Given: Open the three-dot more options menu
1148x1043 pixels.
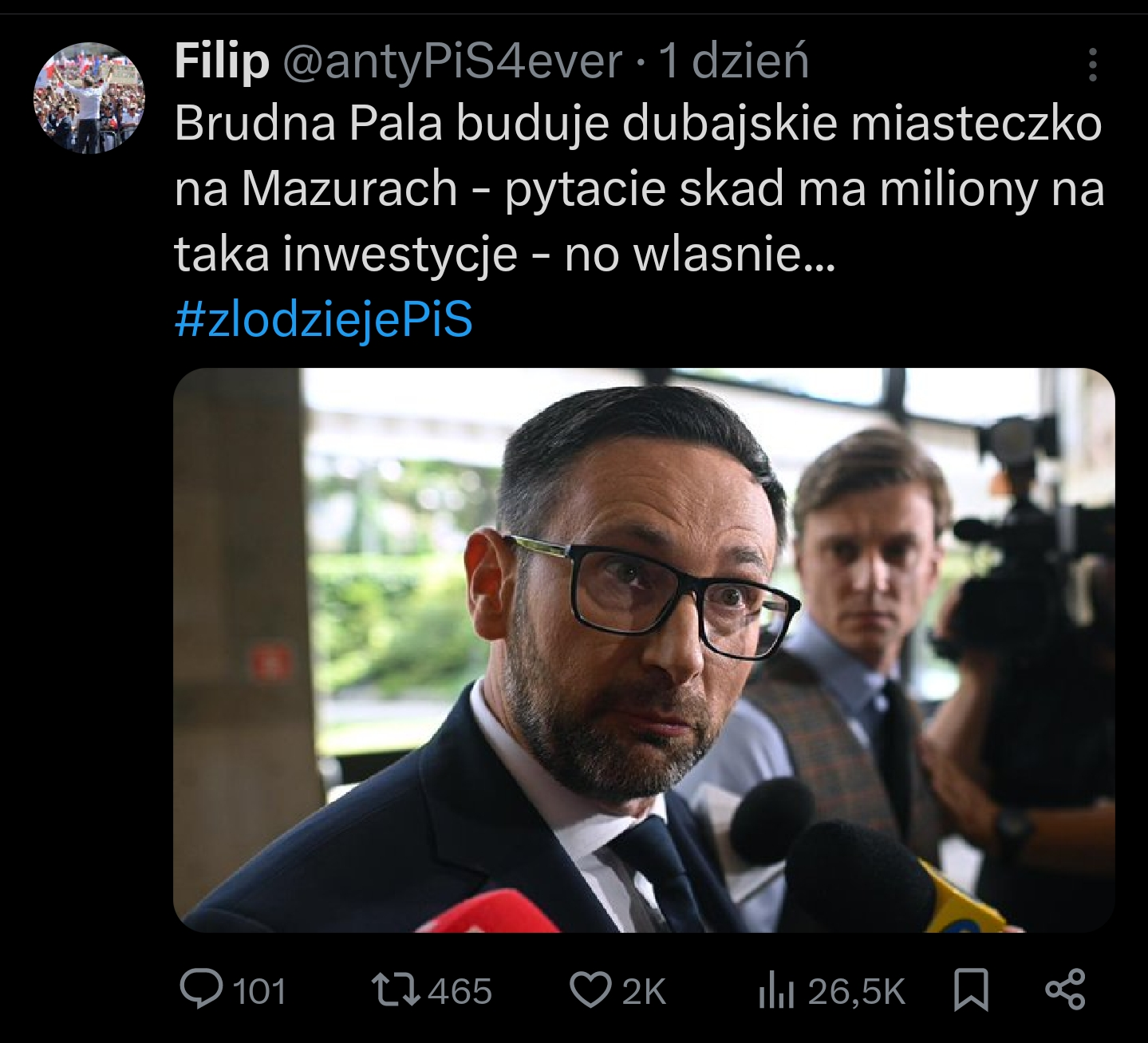Looking at the screenshot, I should (1092, 65).
